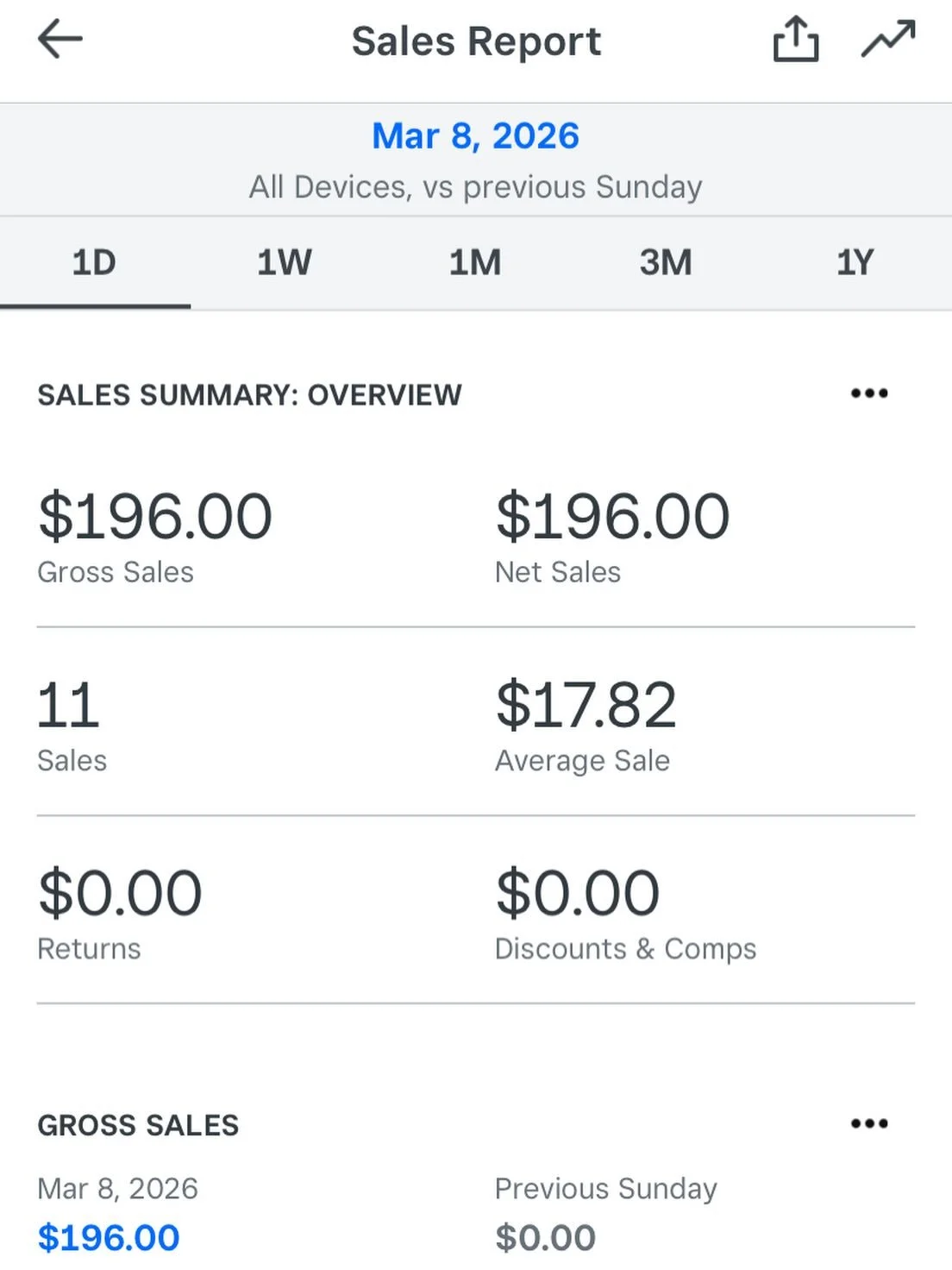This screenshot has width=952, height=1270.
Task: Go back using the arrow icon
Action: pyautogui.click(x=60, y=40)
